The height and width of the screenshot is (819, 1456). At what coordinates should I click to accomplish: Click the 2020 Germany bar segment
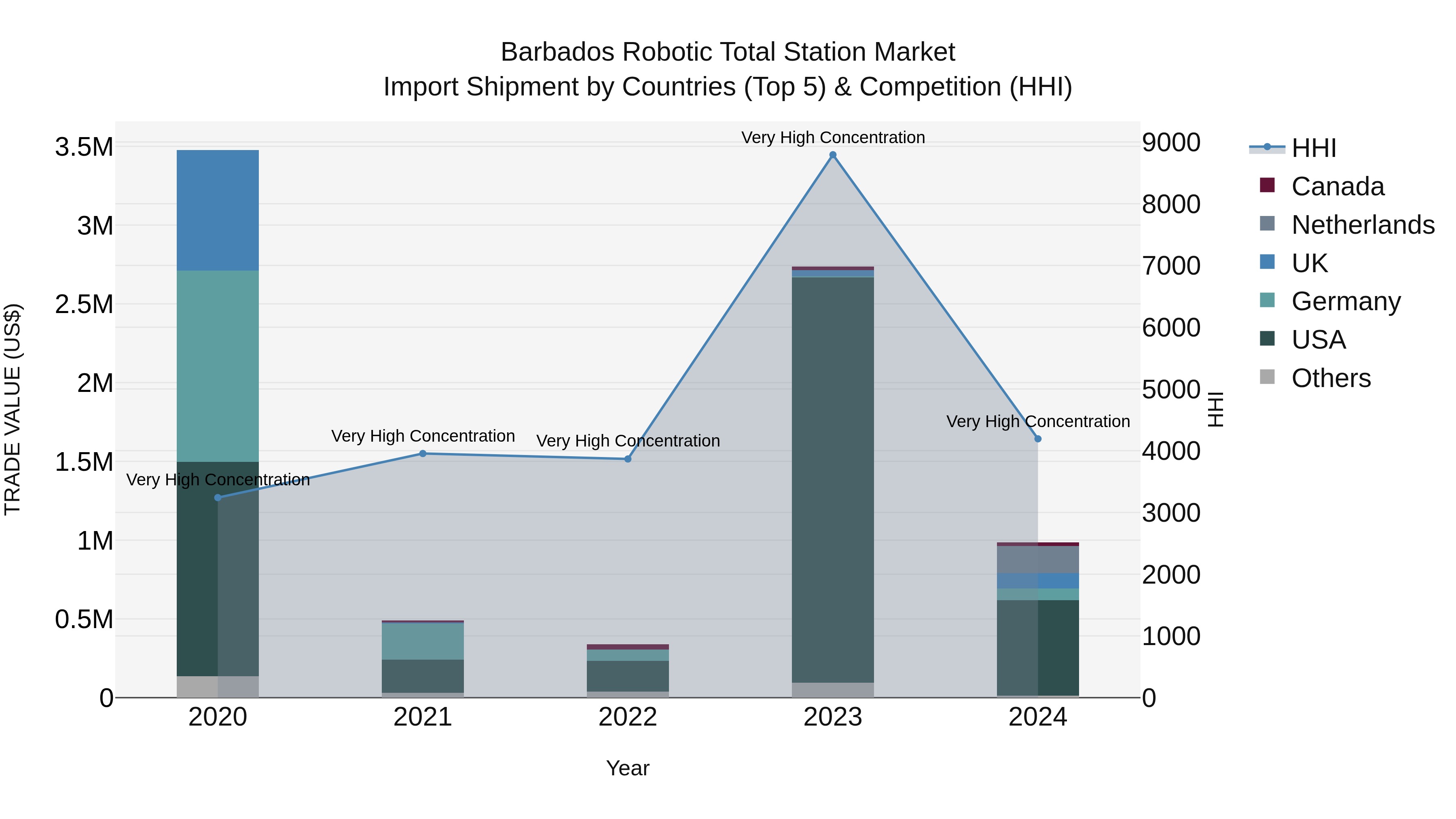218,366
